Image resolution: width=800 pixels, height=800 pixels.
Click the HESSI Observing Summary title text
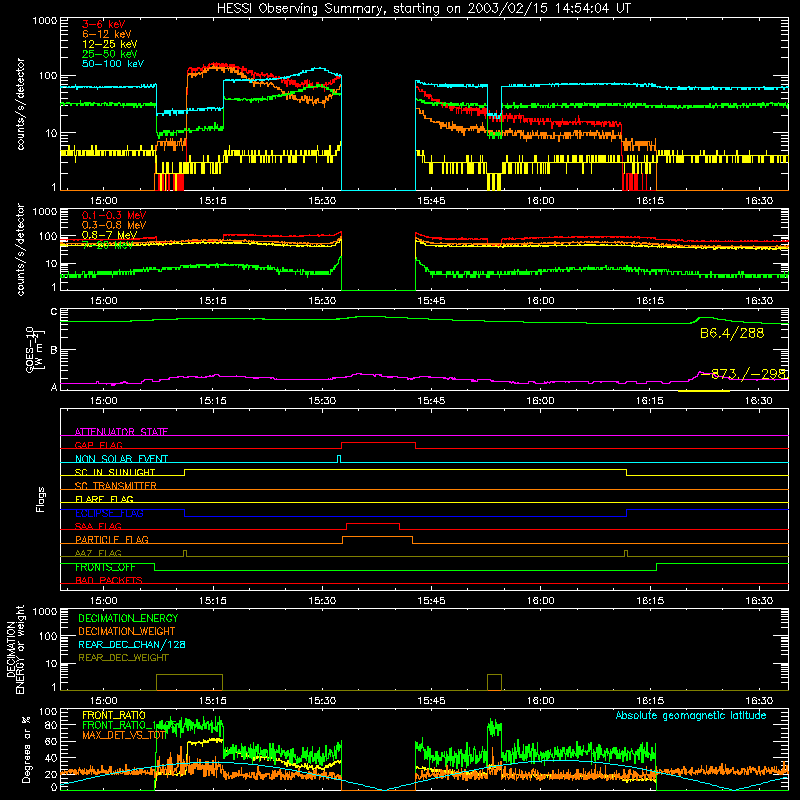point(423,9)
